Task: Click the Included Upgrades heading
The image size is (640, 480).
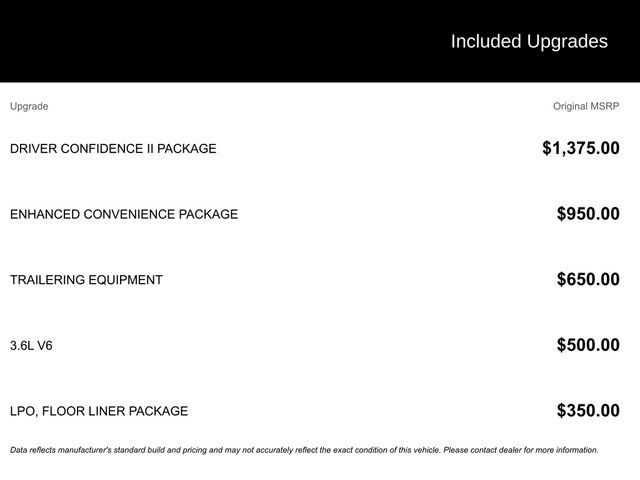Action: [x=528, y=41]
